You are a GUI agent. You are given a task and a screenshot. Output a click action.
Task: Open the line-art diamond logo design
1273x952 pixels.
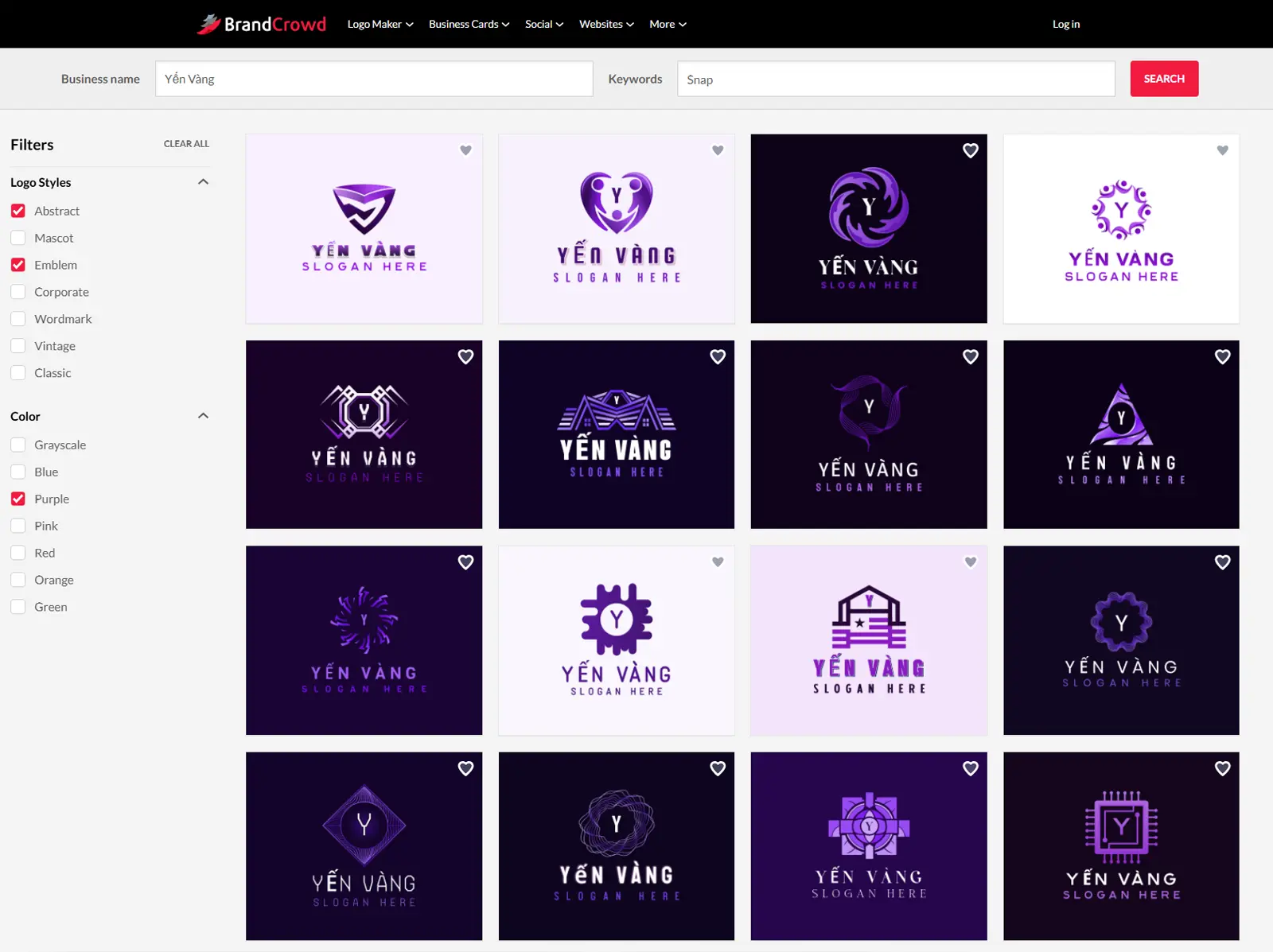tap(364, 847)
